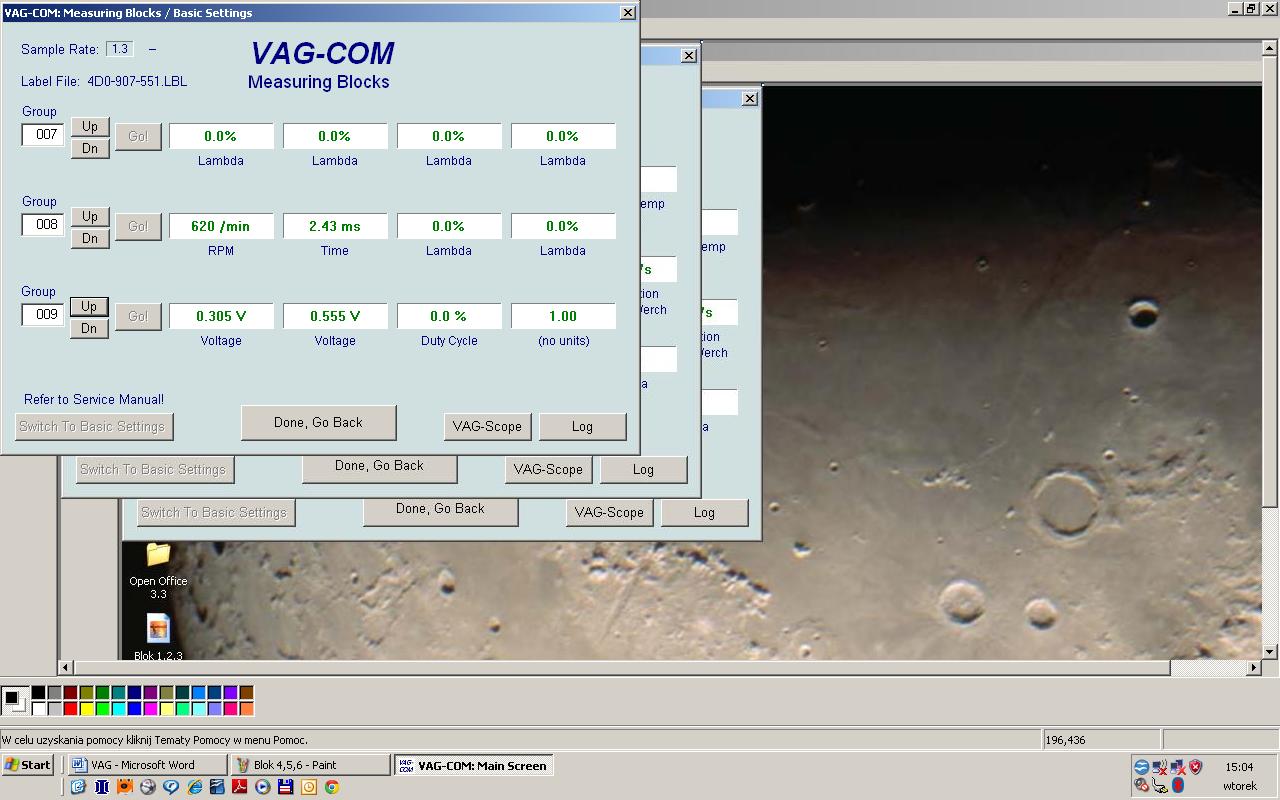Click the Group 008 number field
1280x800 pixels.
click(x=44, y=225)
